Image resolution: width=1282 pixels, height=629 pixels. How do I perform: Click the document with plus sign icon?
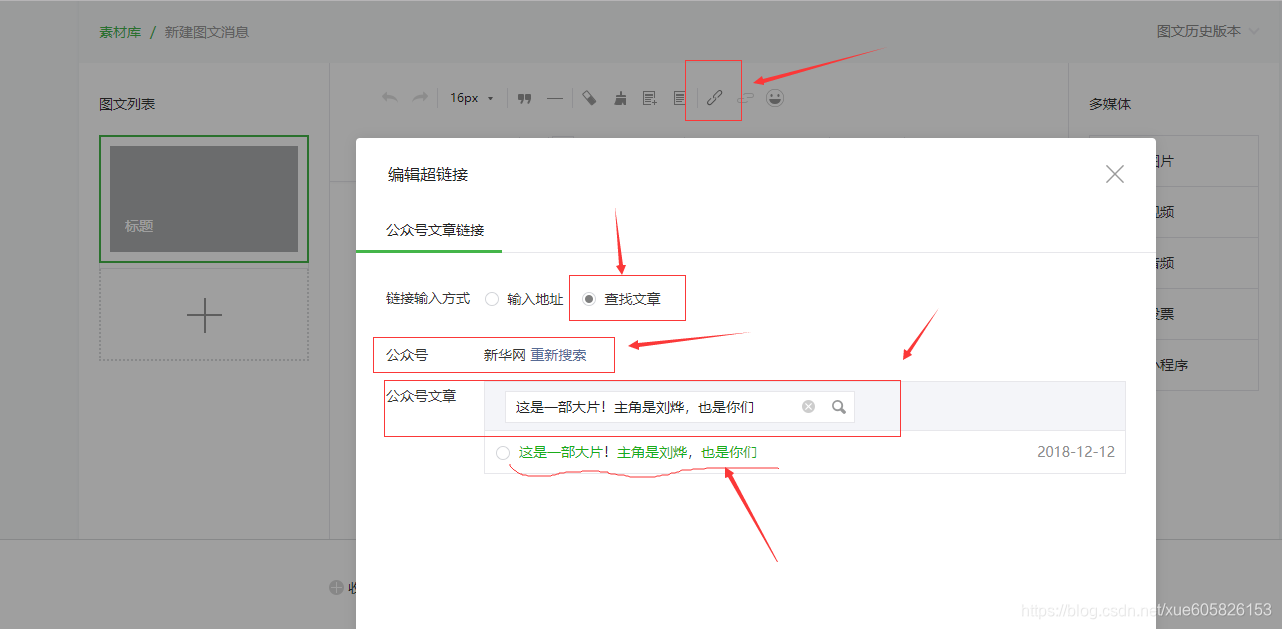(650, 98)
